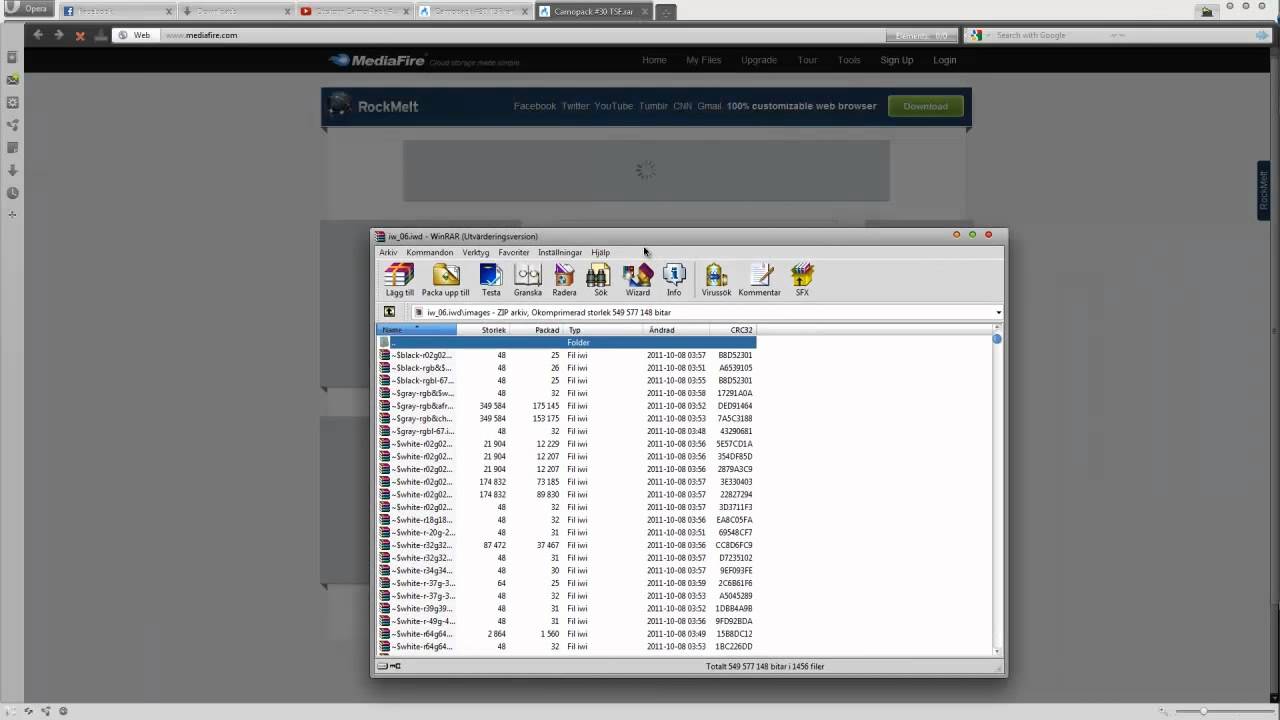
Task: Click the Lägg till icon in WinRAR
Action: 399,279
